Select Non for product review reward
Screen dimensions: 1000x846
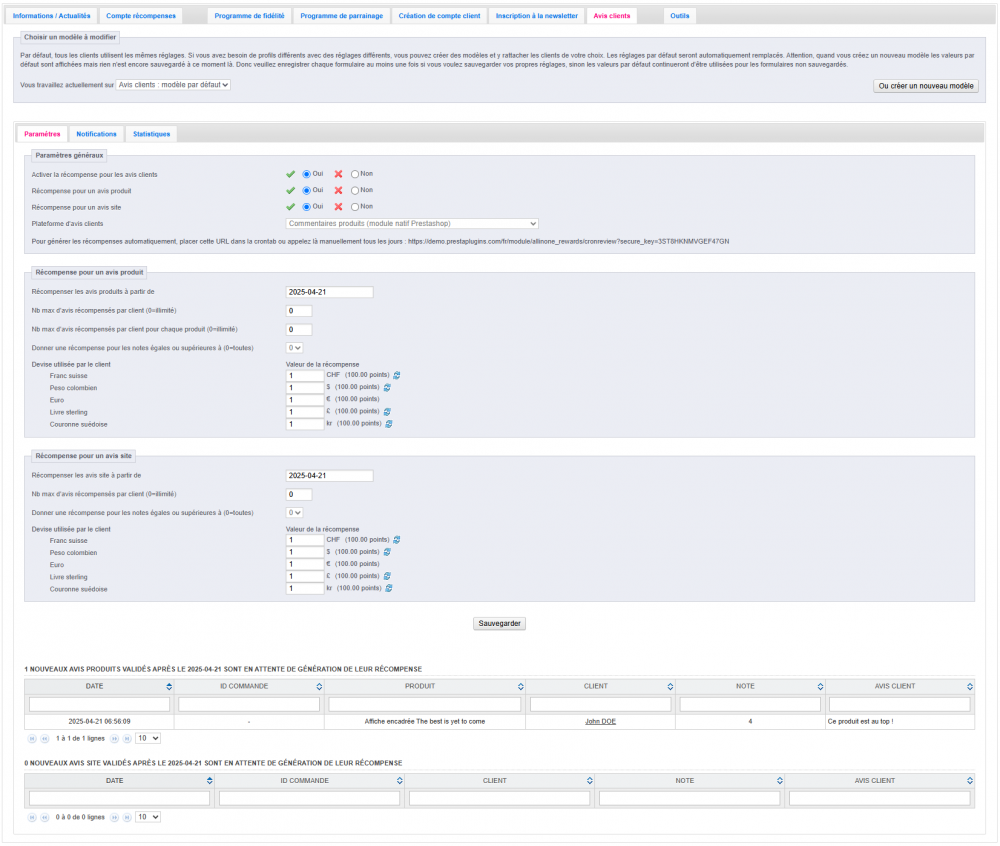click(355, 190)
